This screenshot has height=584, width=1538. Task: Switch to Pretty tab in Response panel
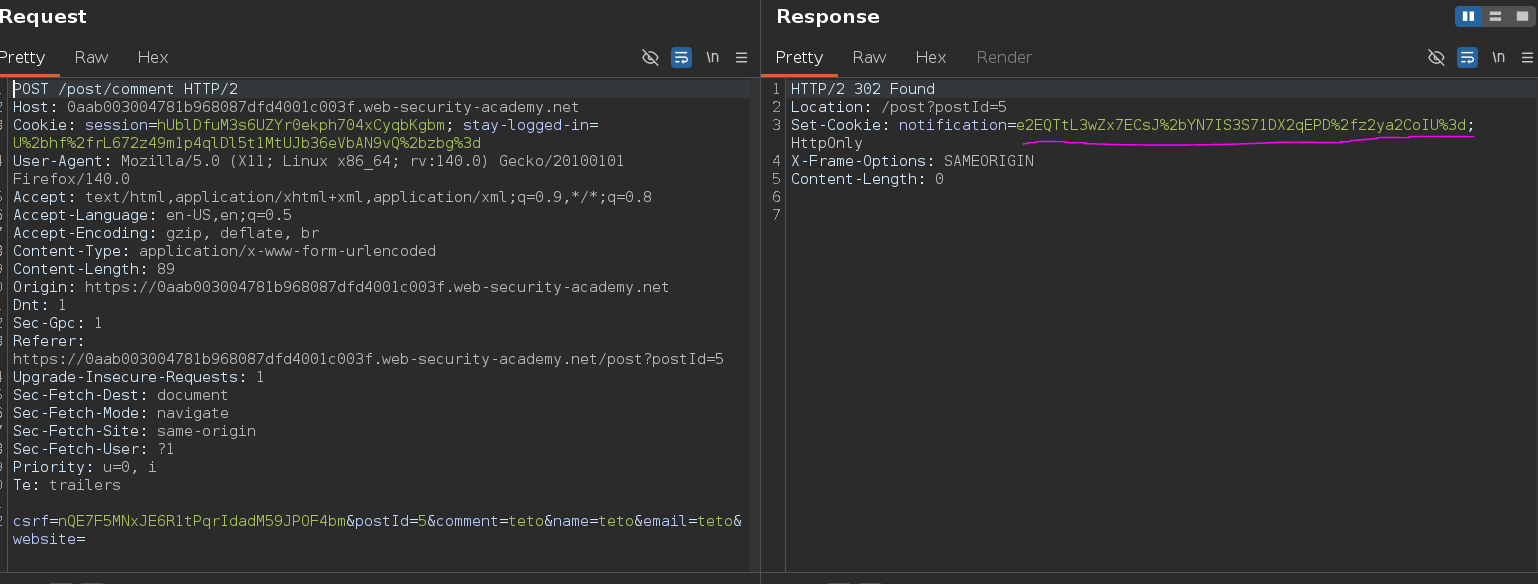(799, 57)
